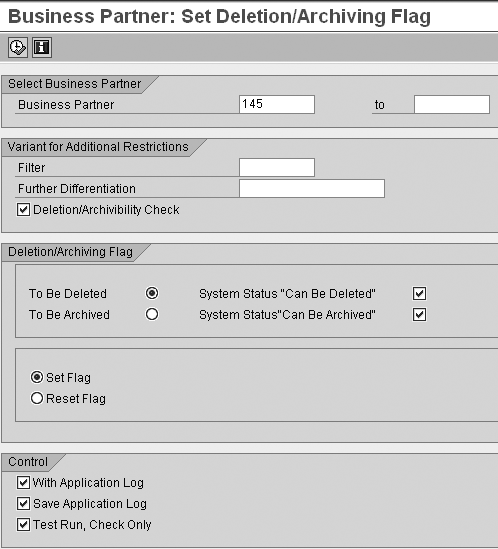Click the Deletion/Archiving Flag group header
This screenshot has width=498, height=549.
(70, 252)
